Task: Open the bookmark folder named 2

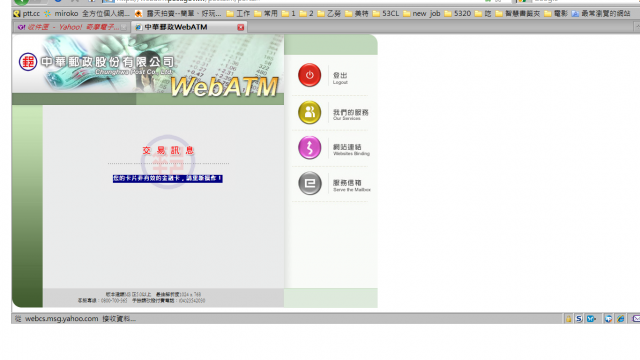Action: pos(307,13)
